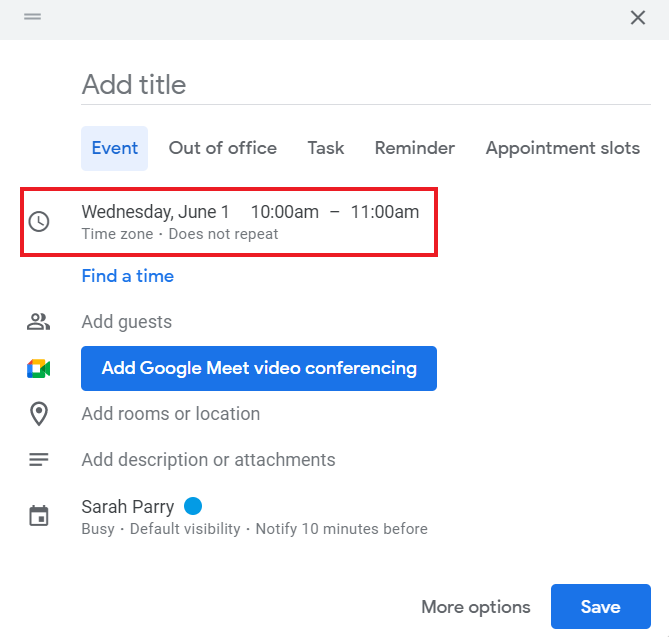Add Google Meet video conferencing
This screenshot has width=669, height=637.
(259, 368)
